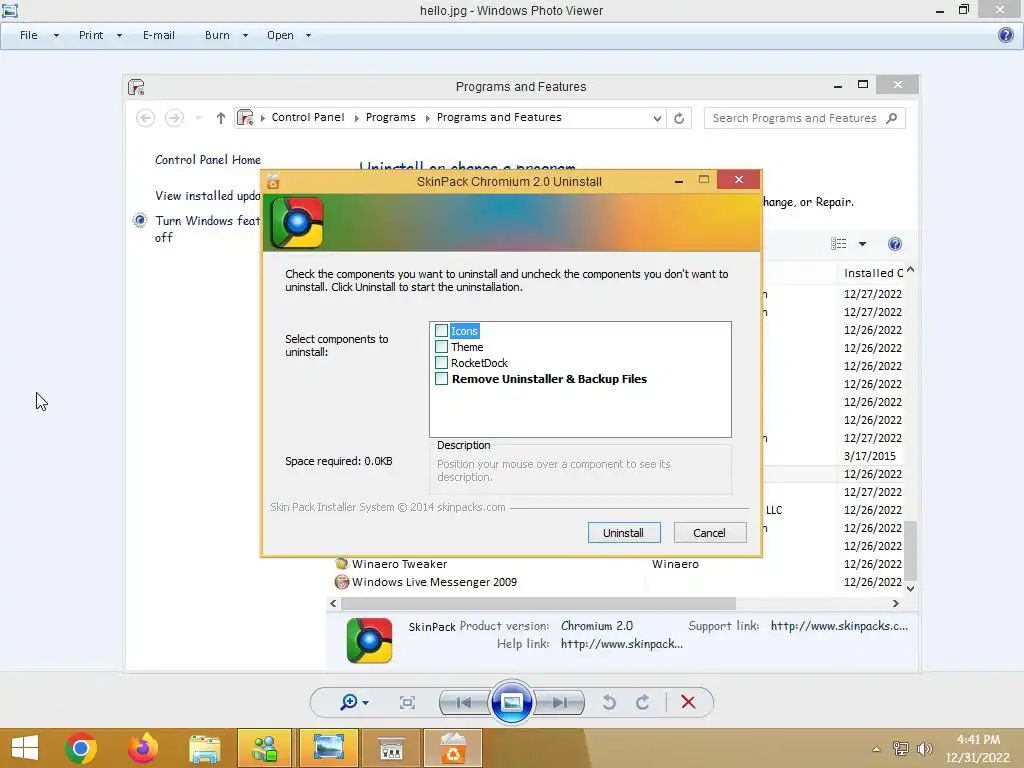Open volume speaker tray icon
Screen dimensions: 1024x768
tap(924, 749)
